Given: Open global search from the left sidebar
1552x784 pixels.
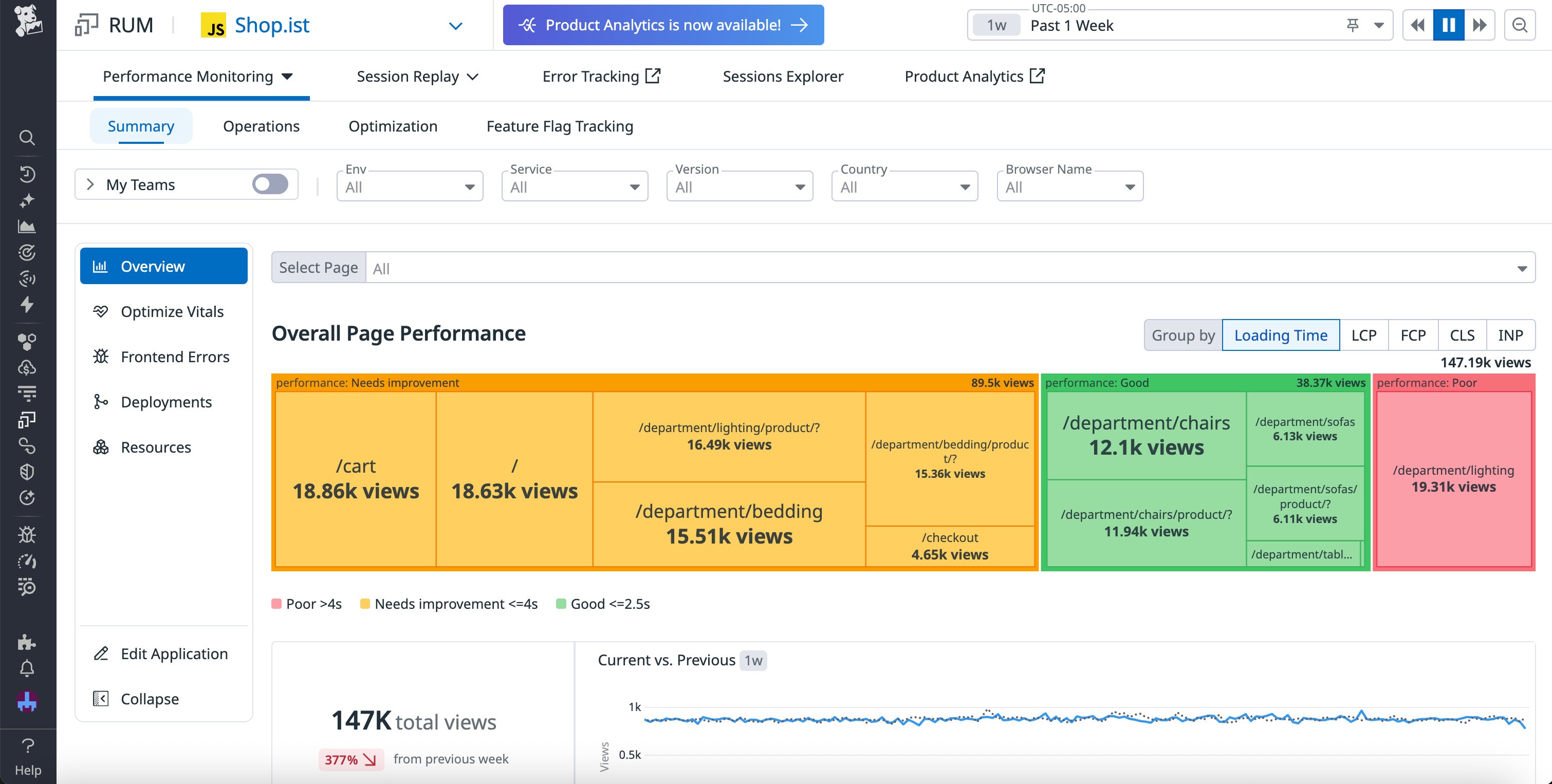Looking at the screenshot, I should click(27, 138).
